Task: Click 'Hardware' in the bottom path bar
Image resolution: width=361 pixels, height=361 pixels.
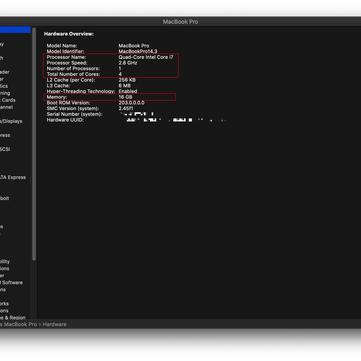Action: pyautogui.click(x=55, y=324)
